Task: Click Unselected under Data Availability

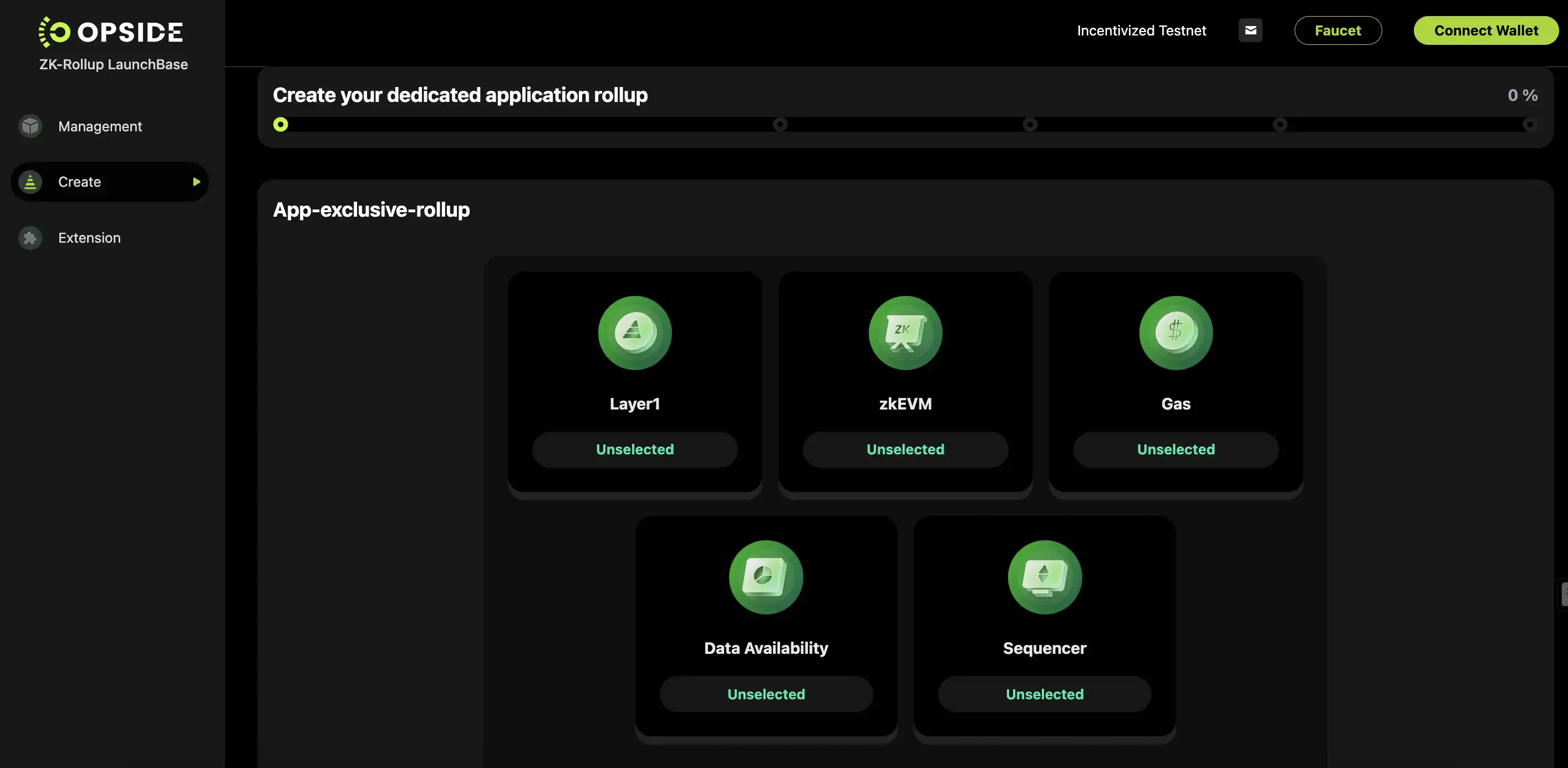Action: tap(766, 694)
